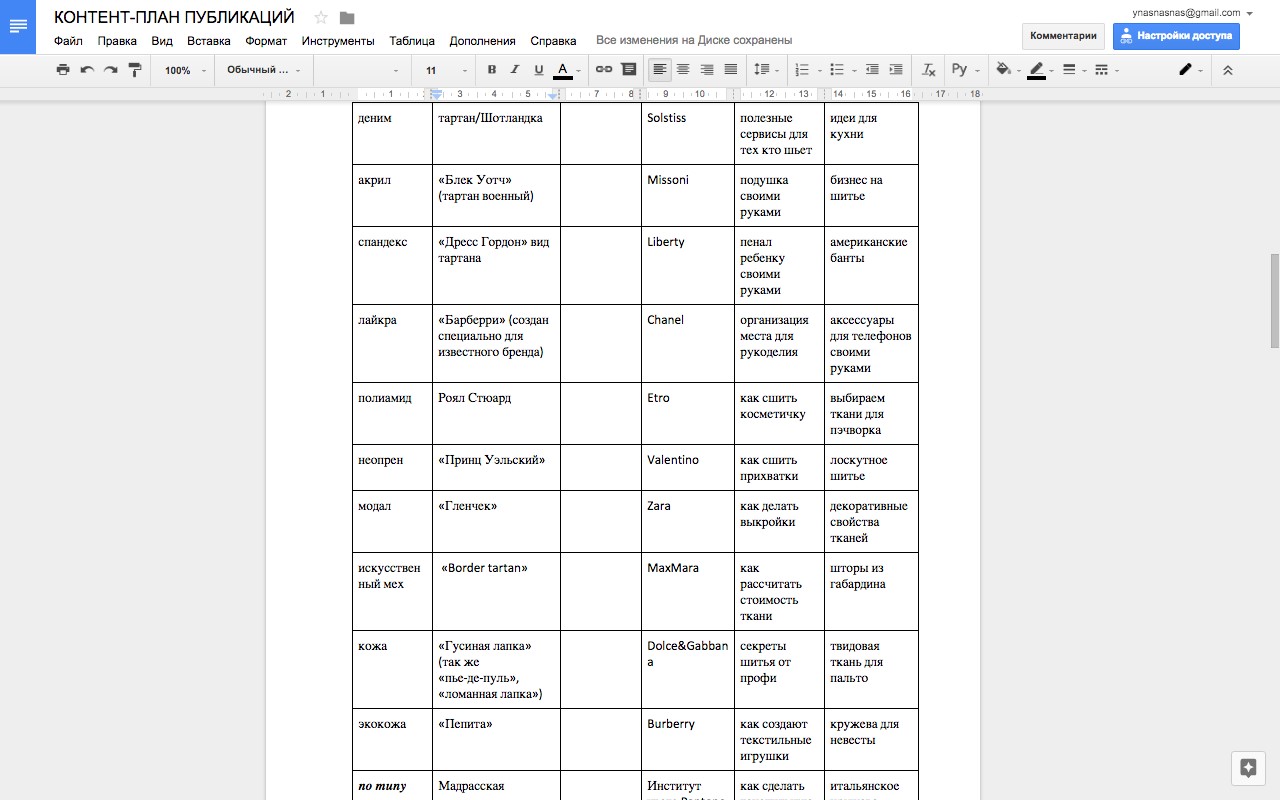Open the text color picker
The height and width of the screenshot is (800, 1280).
click(566, 70)
